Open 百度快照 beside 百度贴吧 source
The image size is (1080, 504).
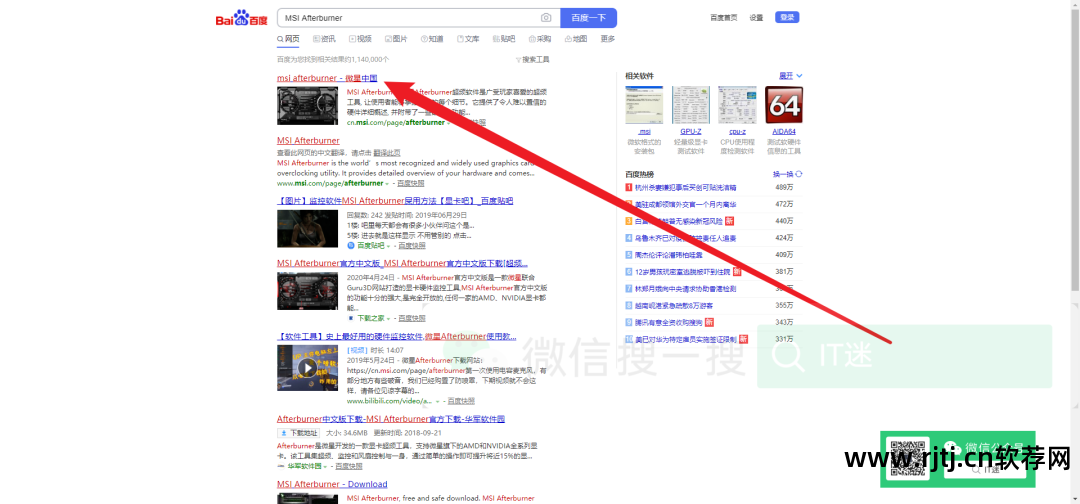(x=411, y=246)
